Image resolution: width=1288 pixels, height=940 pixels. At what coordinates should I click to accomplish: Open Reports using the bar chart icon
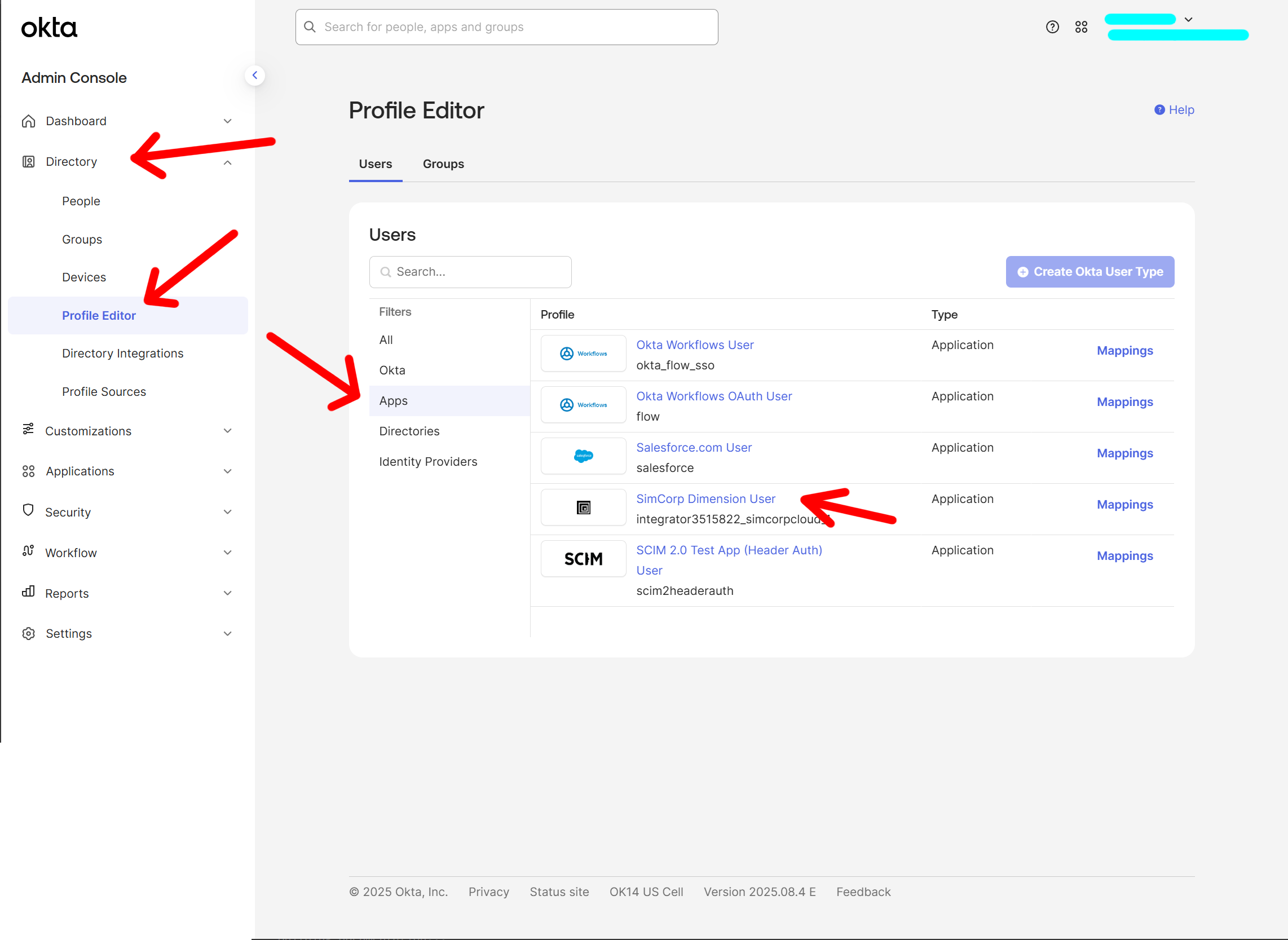pyautogui.click(x=28, y=593)
